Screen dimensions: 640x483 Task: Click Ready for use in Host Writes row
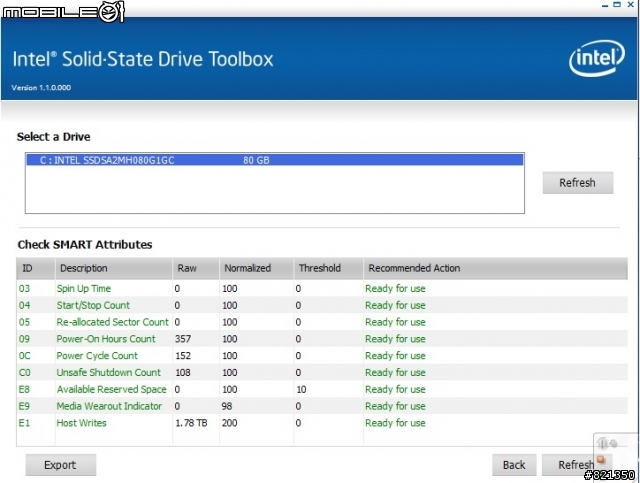395,423
